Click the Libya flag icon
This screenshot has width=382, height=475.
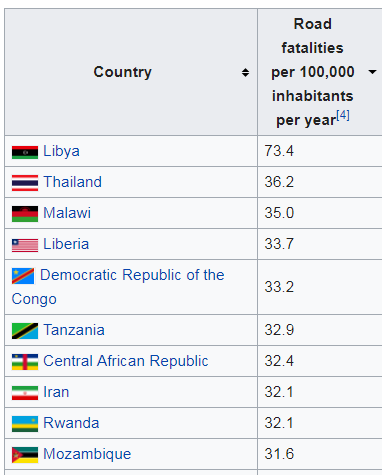pyautogui.click(x=25, y=153)
